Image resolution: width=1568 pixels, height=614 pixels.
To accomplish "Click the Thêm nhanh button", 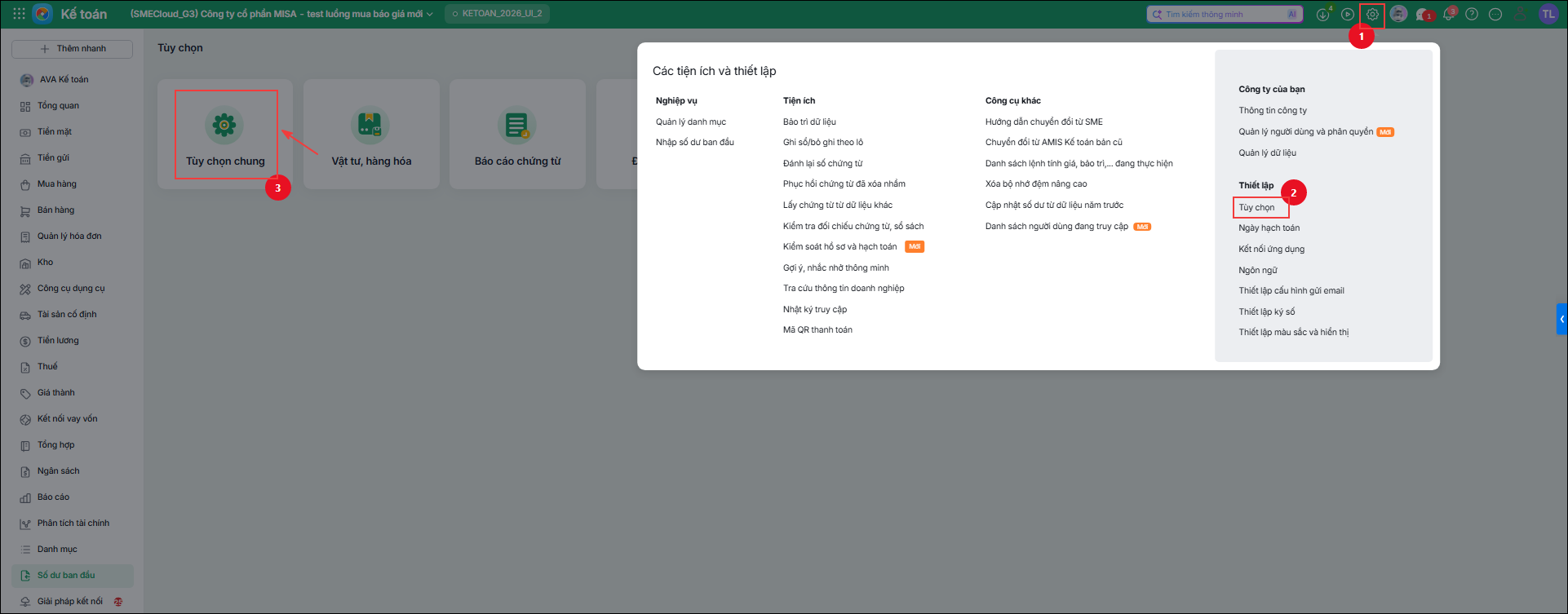I will [x=72, y=49].
